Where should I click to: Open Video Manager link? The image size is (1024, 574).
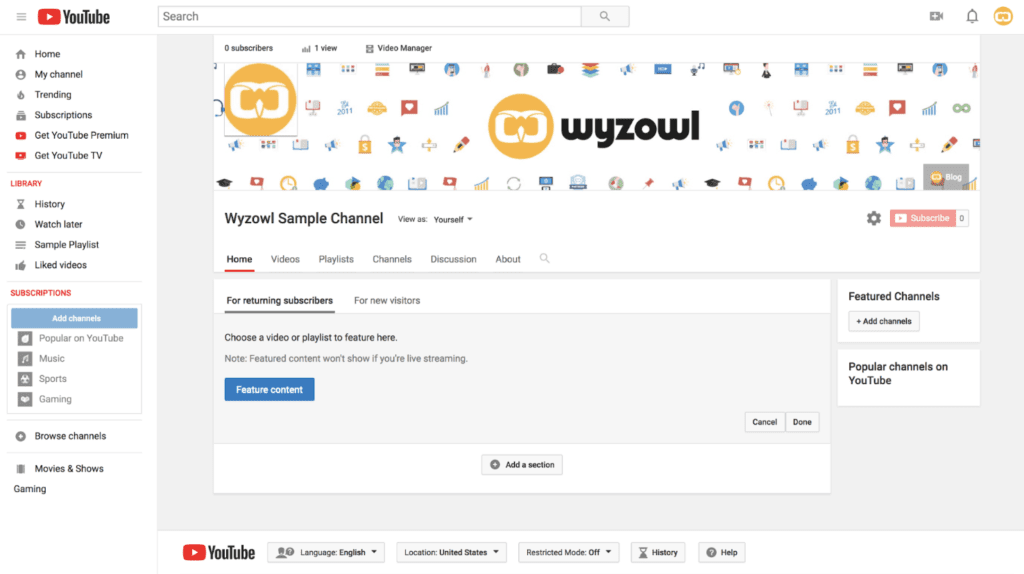coord(398,48)
